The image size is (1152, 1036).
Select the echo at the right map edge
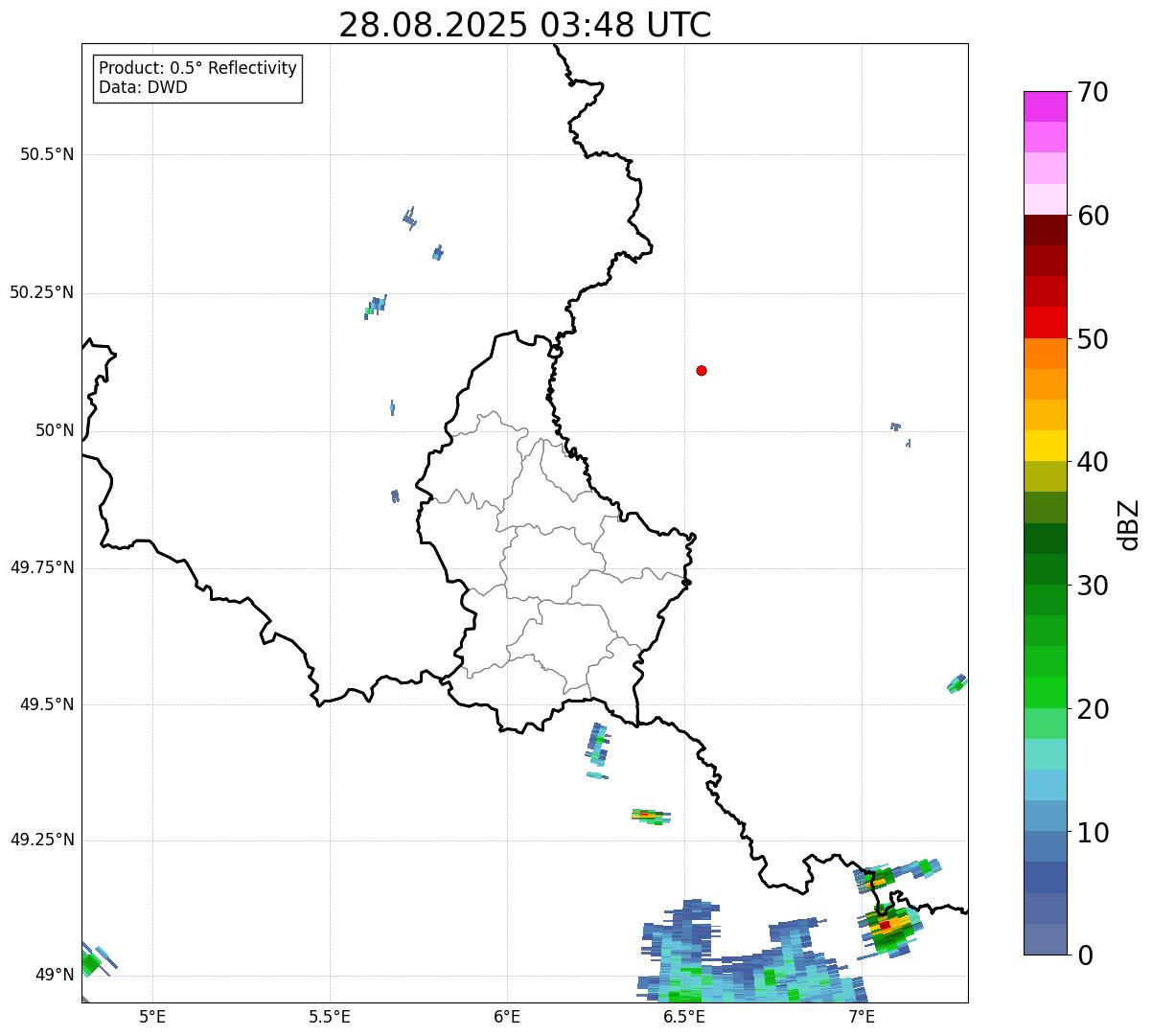(x=956, y=683)
